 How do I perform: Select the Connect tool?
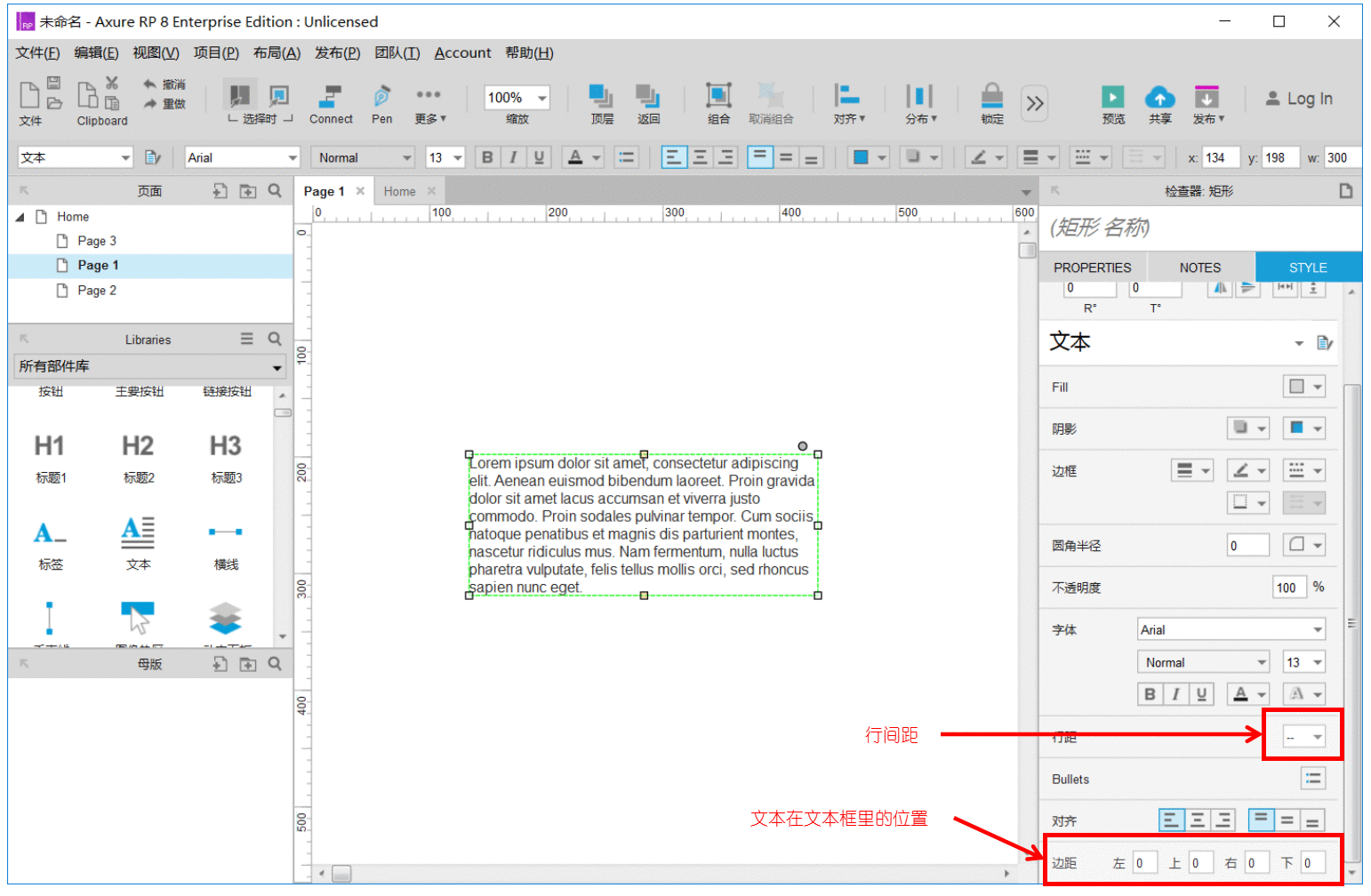pos(331,104)
